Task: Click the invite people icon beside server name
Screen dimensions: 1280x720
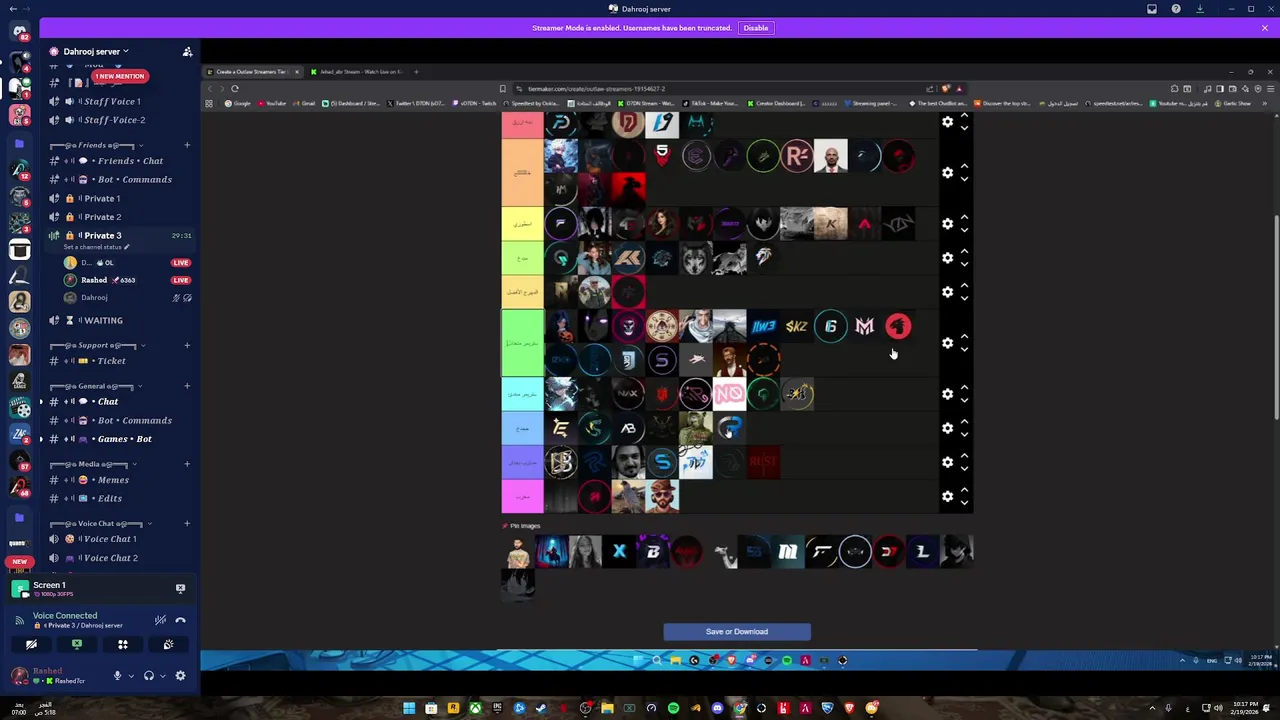Action: click(x=187, y=51)
